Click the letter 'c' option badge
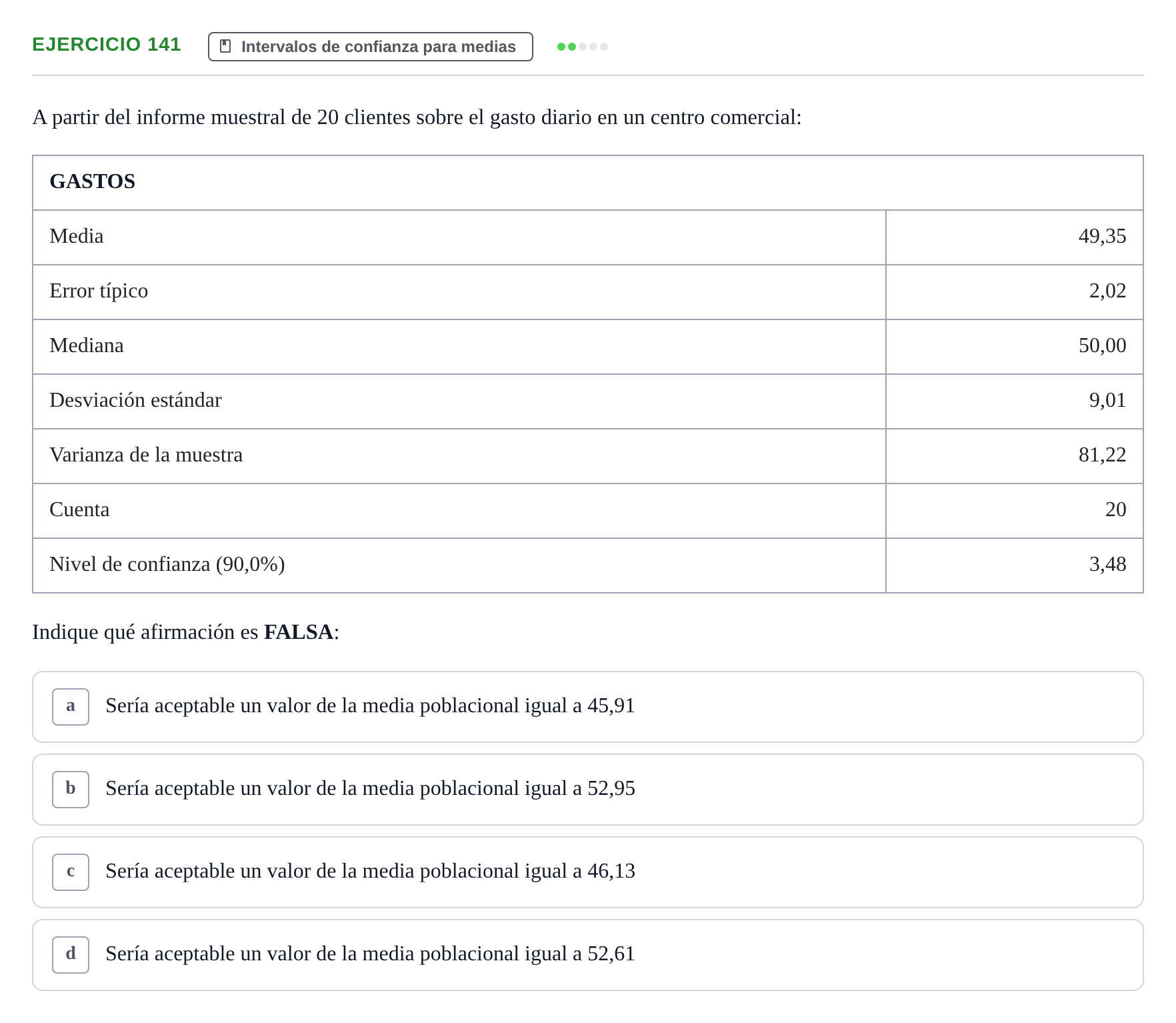Viewport: 1176px width, 1023px height. pos(71,872)
